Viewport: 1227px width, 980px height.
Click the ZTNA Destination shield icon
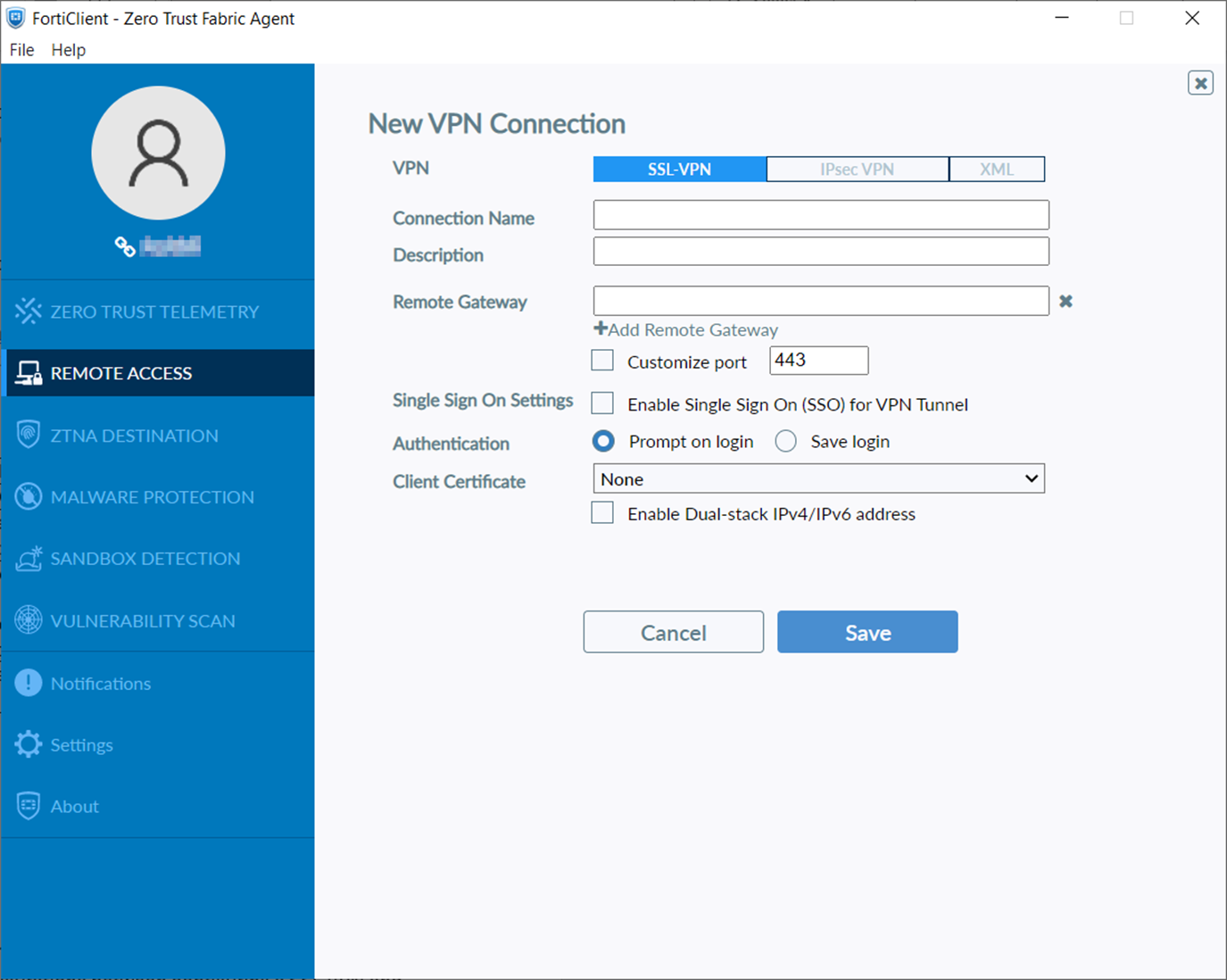coord(28,435)
